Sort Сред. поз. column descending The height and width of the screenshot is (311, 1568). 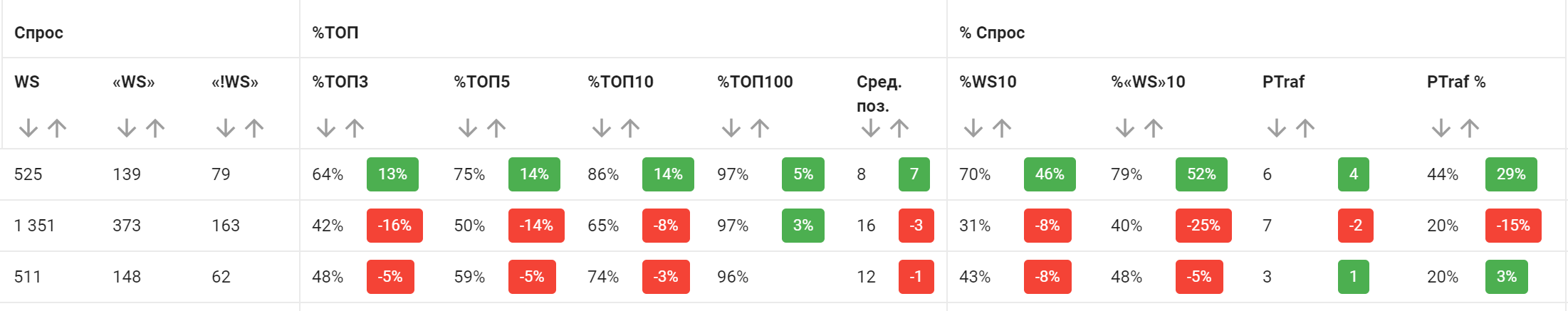coord(870,128)
